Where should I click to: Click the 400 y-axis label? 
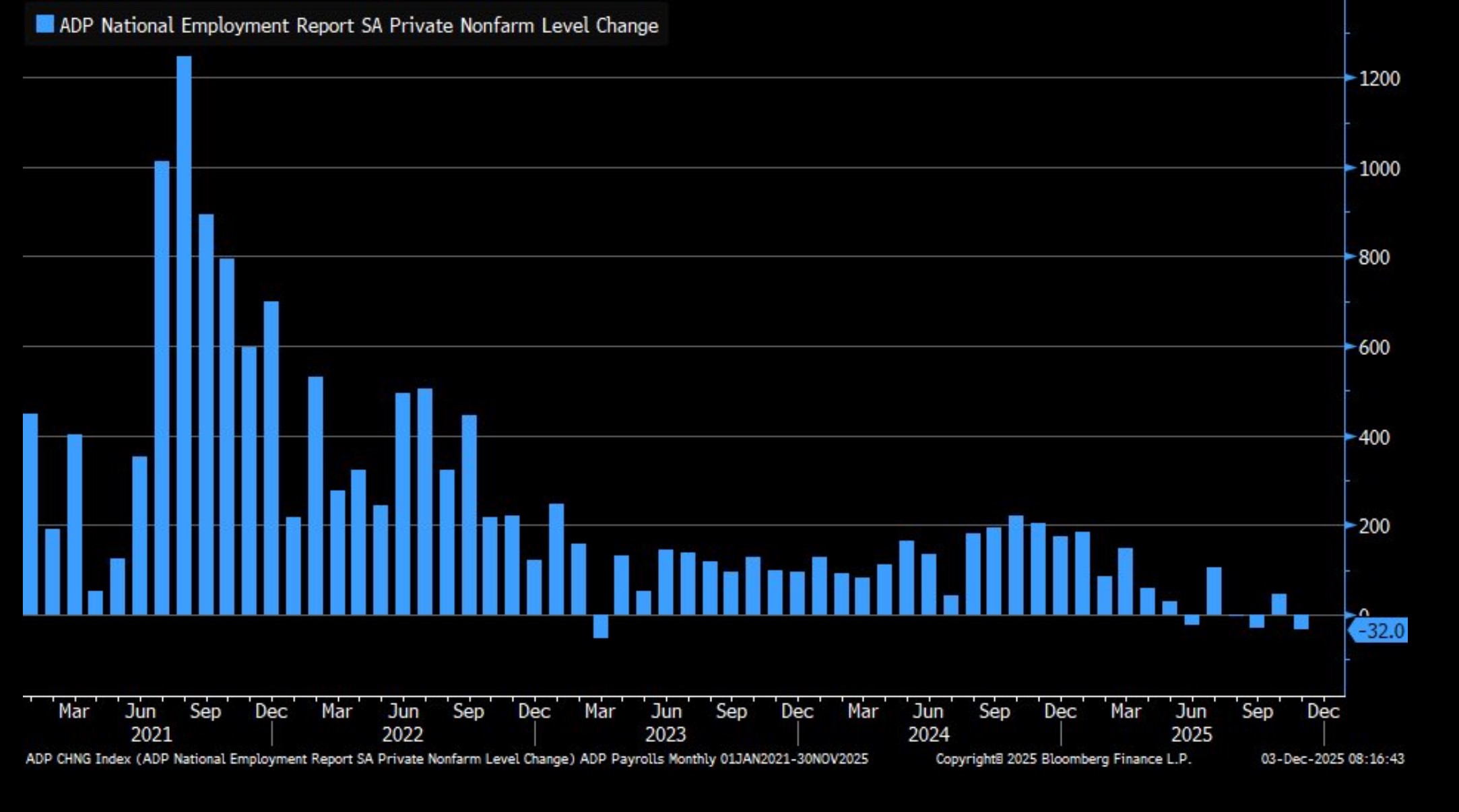1374,438
